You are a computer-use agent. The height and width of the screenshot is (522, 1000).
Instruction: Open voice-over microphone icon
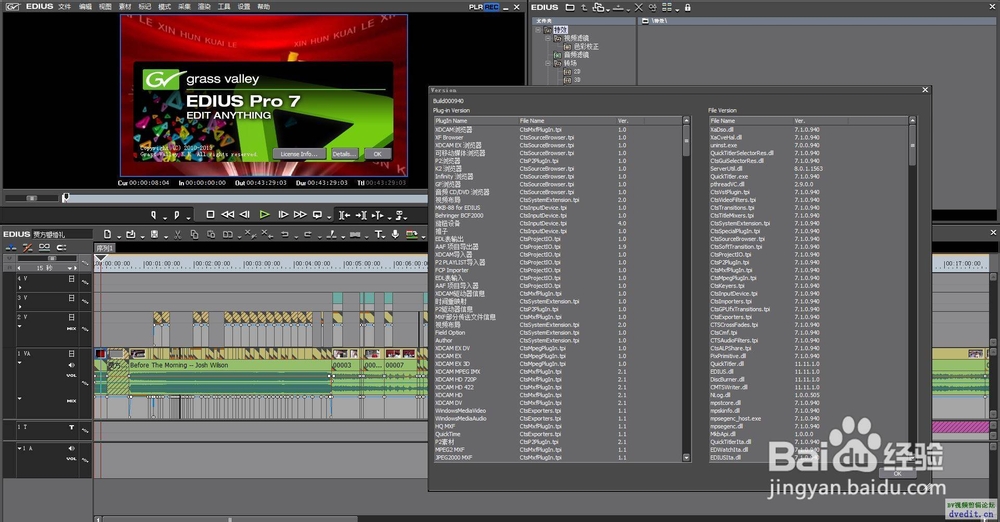(x=395, y=235)
